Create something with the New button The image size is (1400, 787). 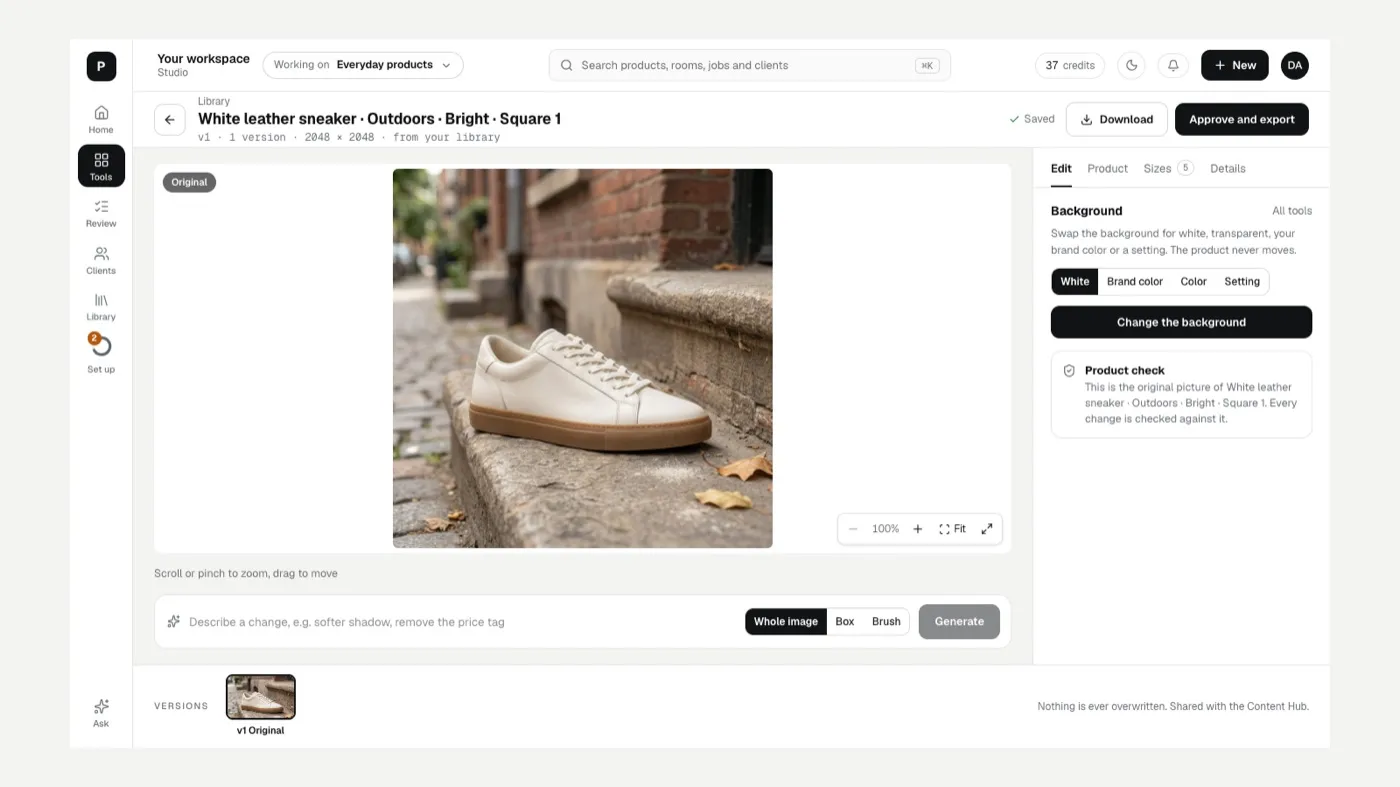[x=1235, y=65]
